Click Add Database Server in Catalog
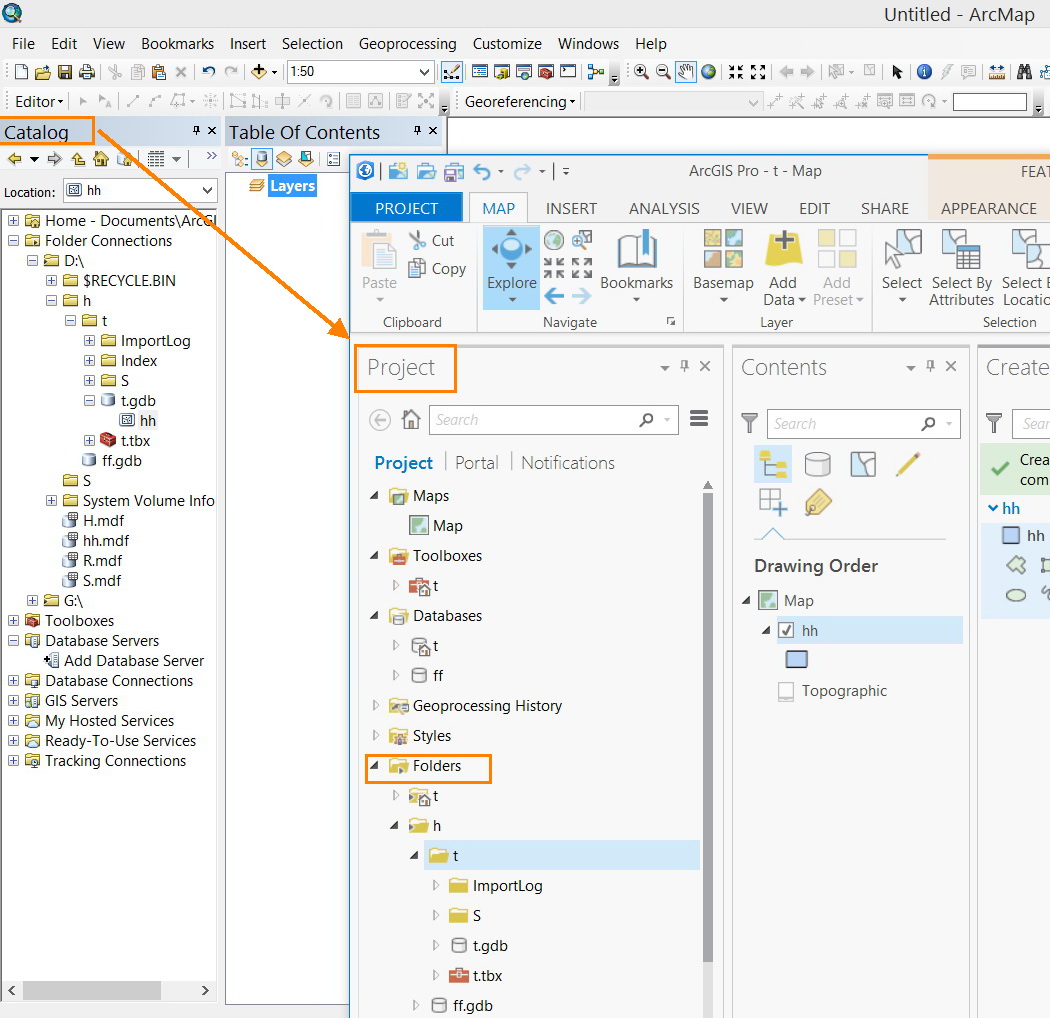Viewport: 1050px width, 1018px height. (x=124, y=661)
